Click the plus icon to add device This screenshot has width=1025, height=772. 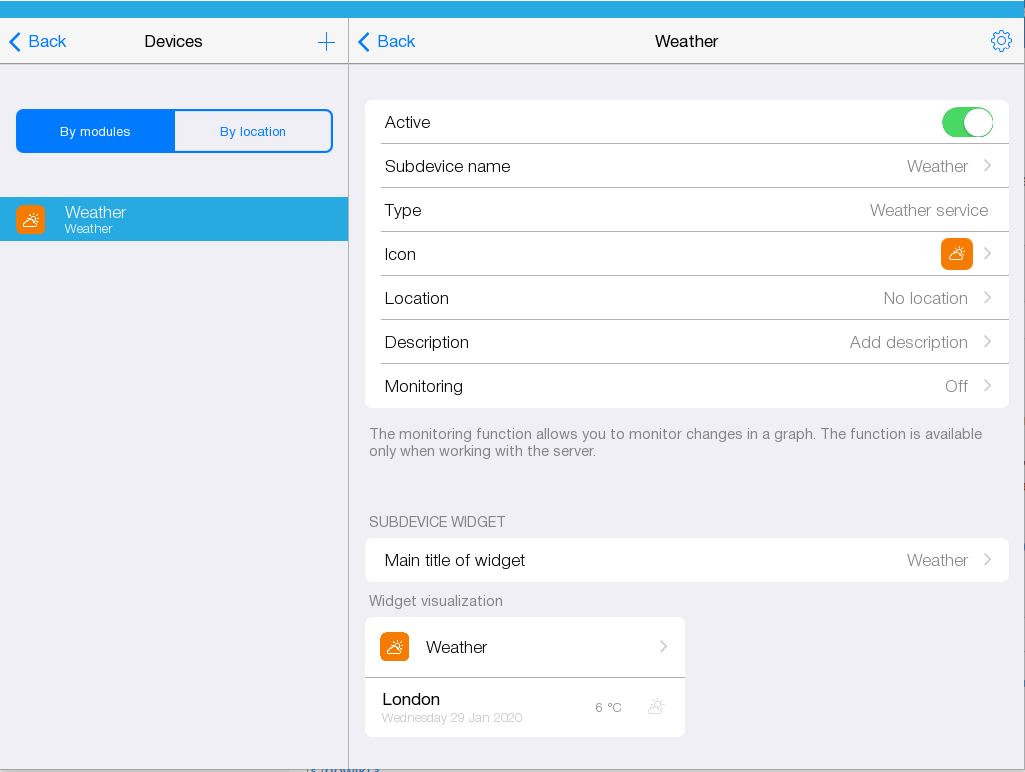(326, 41)
